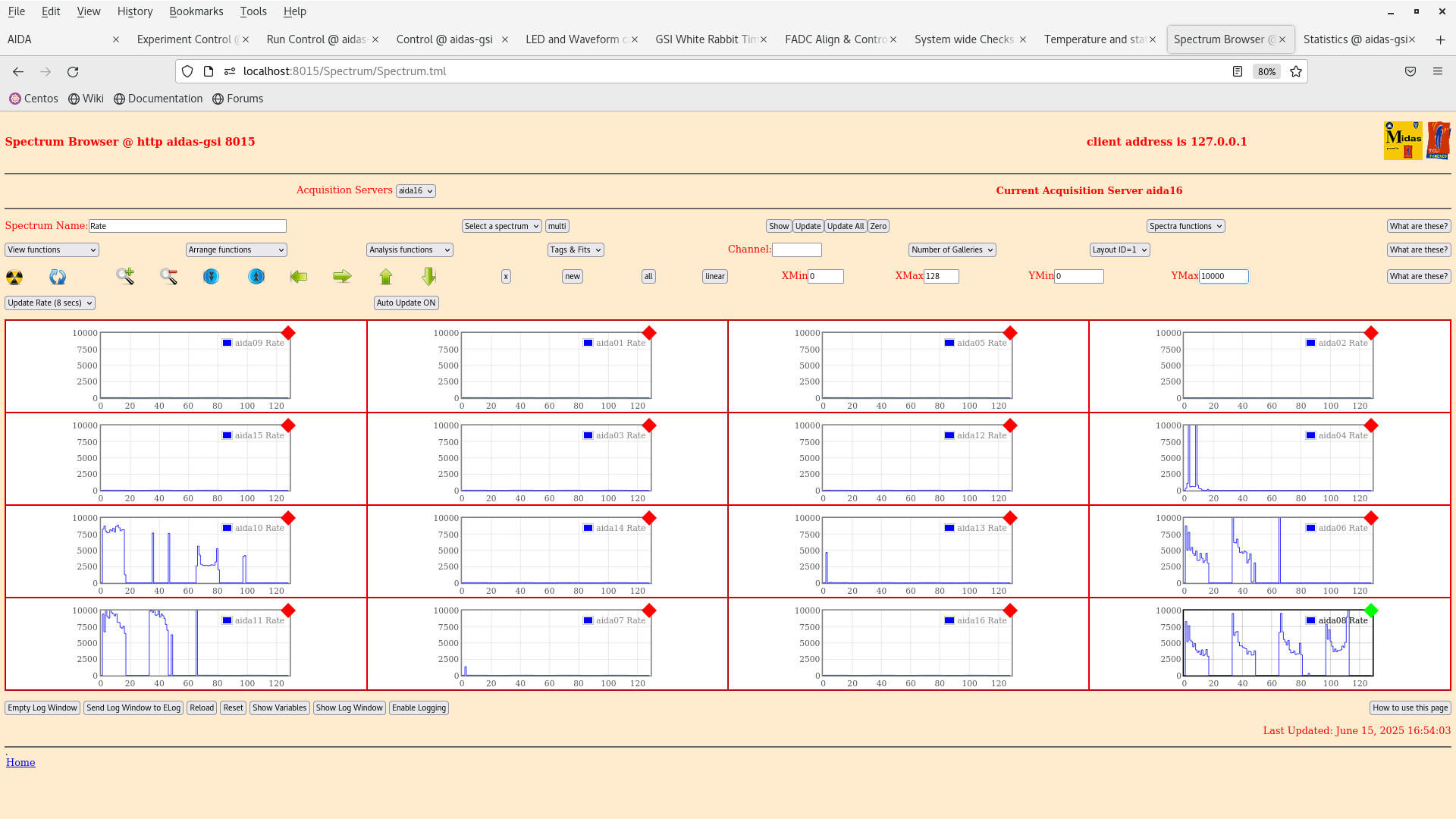Switch to the Run Control tab
This screenshot has width=1456, height=819.
317,39
